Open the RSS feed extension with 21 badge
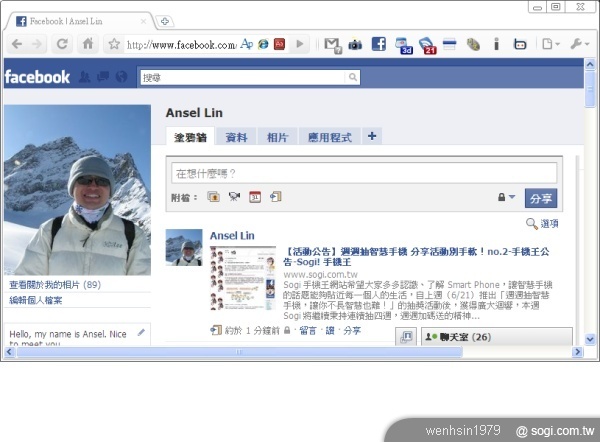This screenshot has width=600, height=442. 427,46
